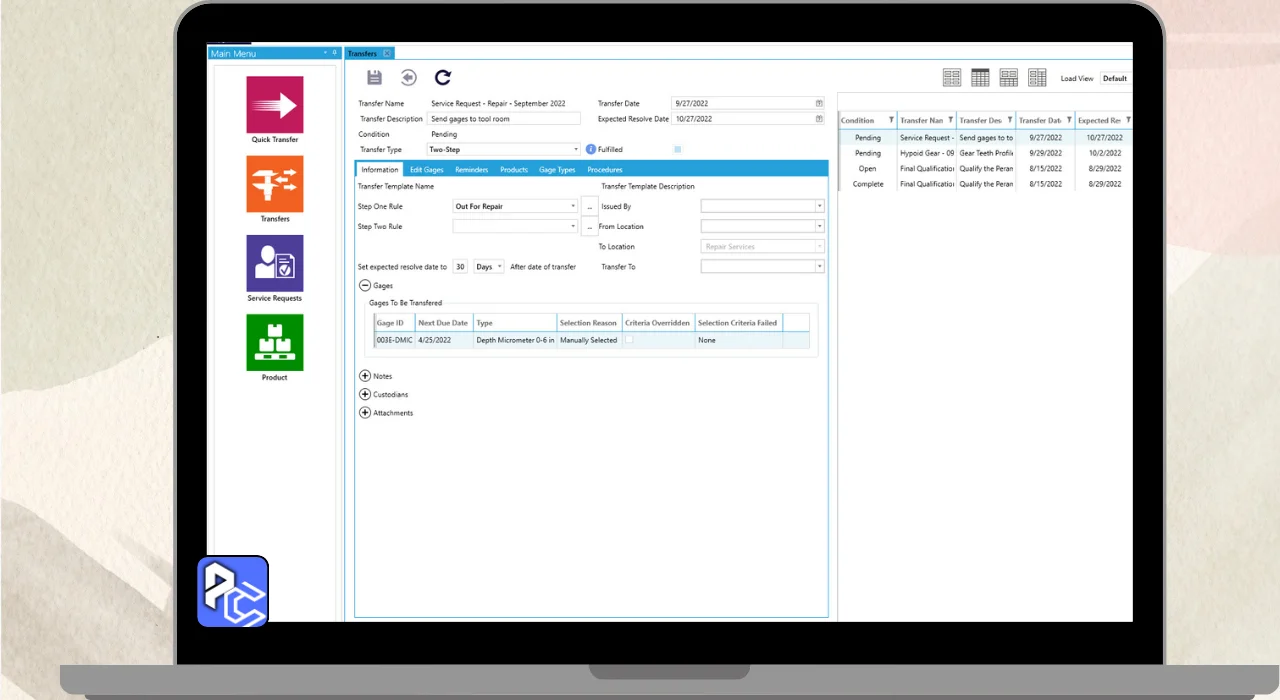
Task: Expand the Custodians section
Action: click(x=364, y=394)
